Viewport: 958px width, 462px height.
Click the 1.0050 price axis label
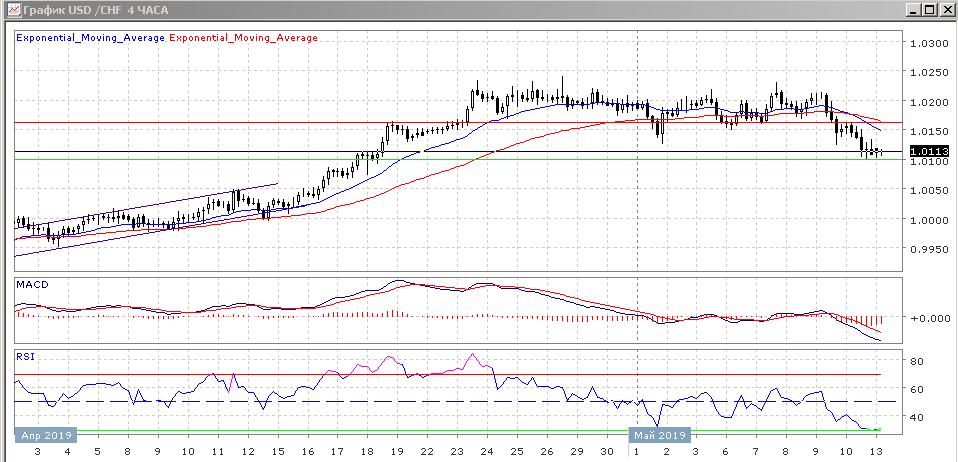click(927, 191)
